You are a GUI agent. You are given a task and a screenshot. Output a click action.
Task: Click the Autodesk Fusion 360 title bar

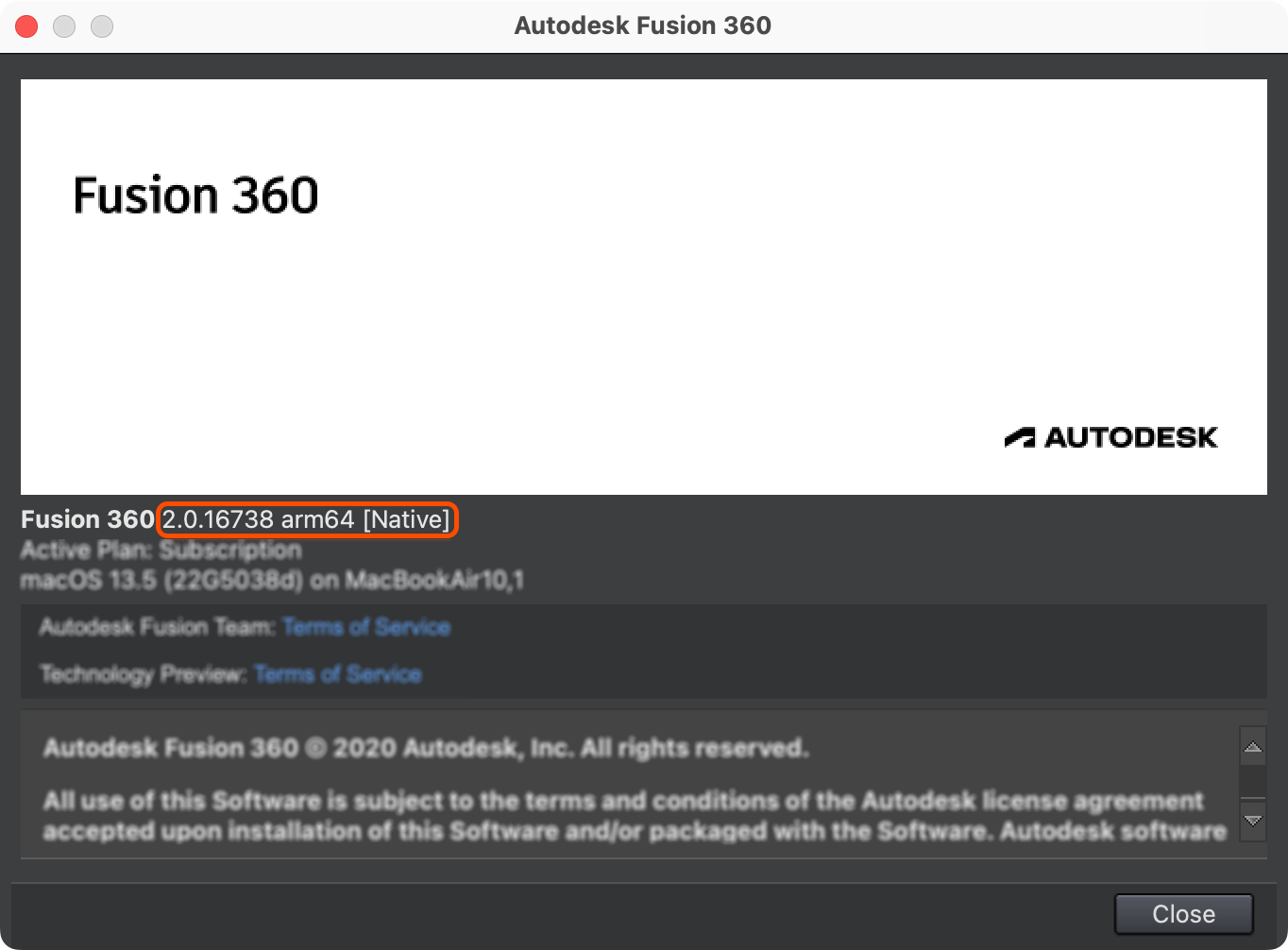pos(642,25)
